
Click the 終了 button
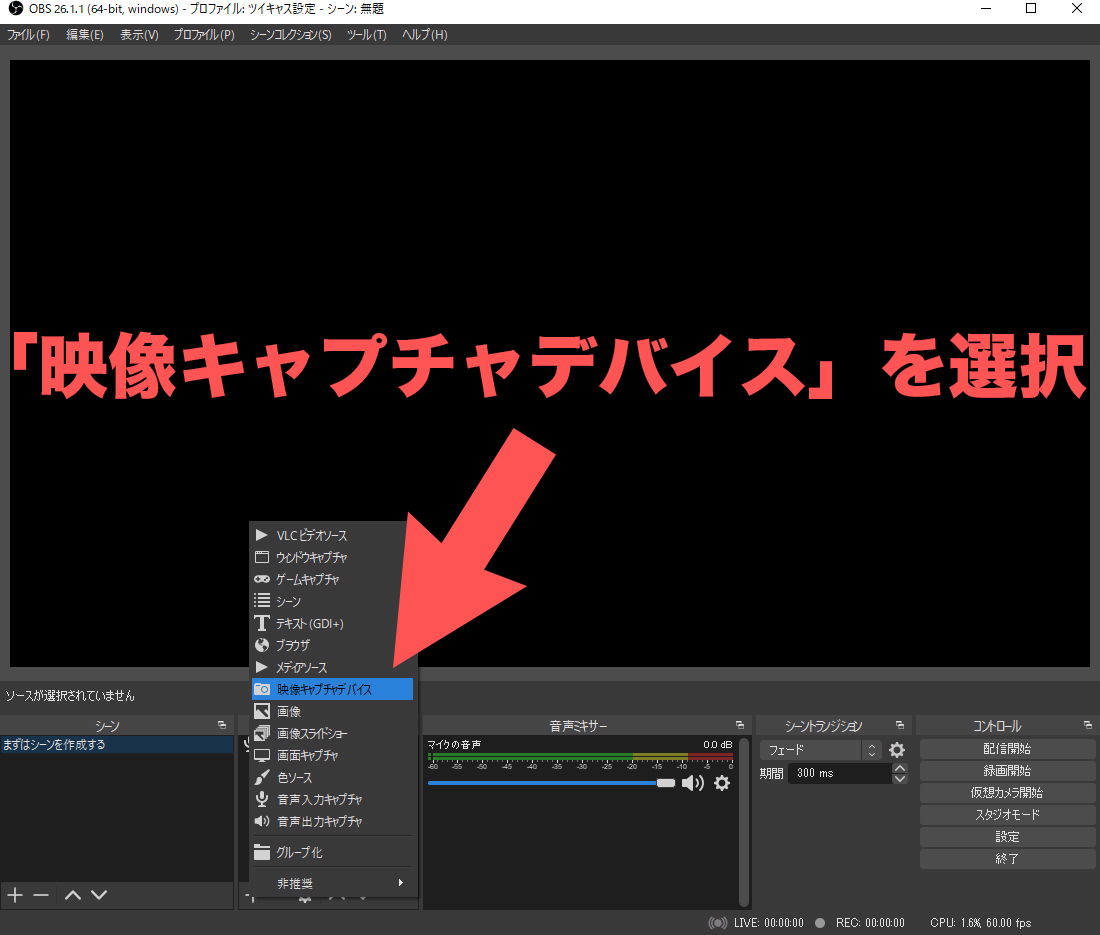click(x=1007, y=859)
